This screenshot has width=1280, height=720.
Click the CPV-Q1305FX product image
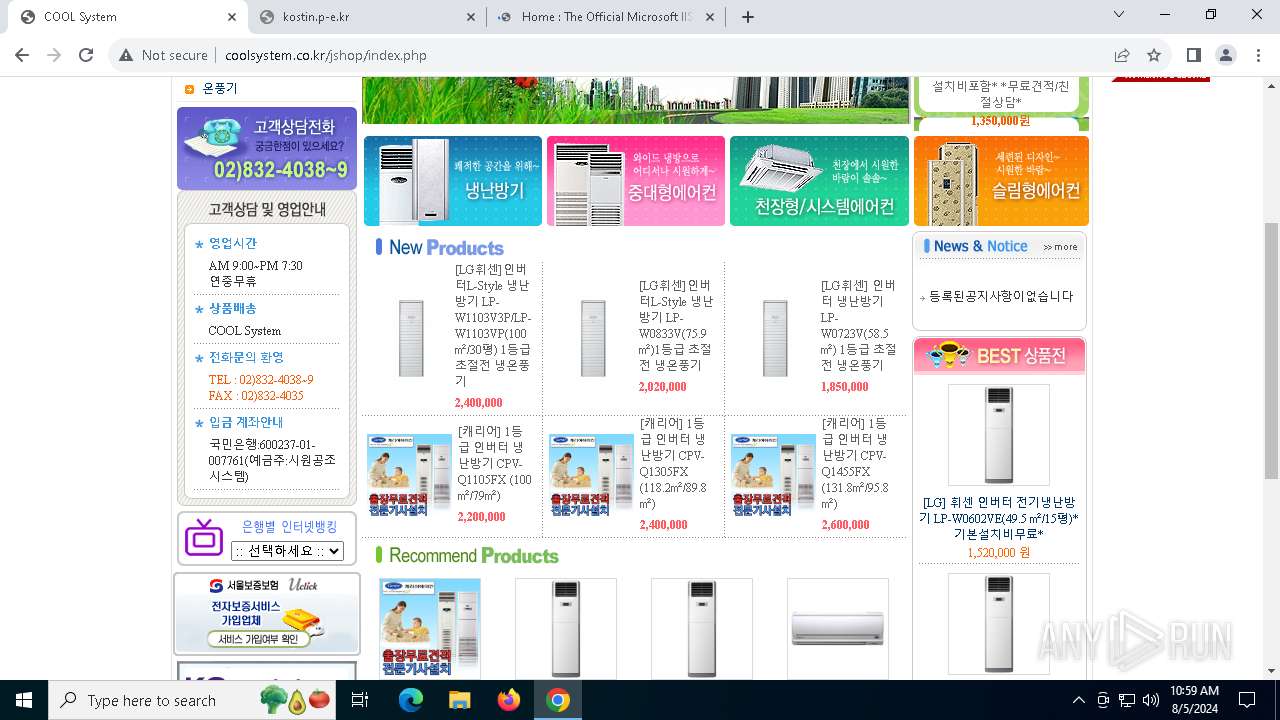[x=592, y=475]
